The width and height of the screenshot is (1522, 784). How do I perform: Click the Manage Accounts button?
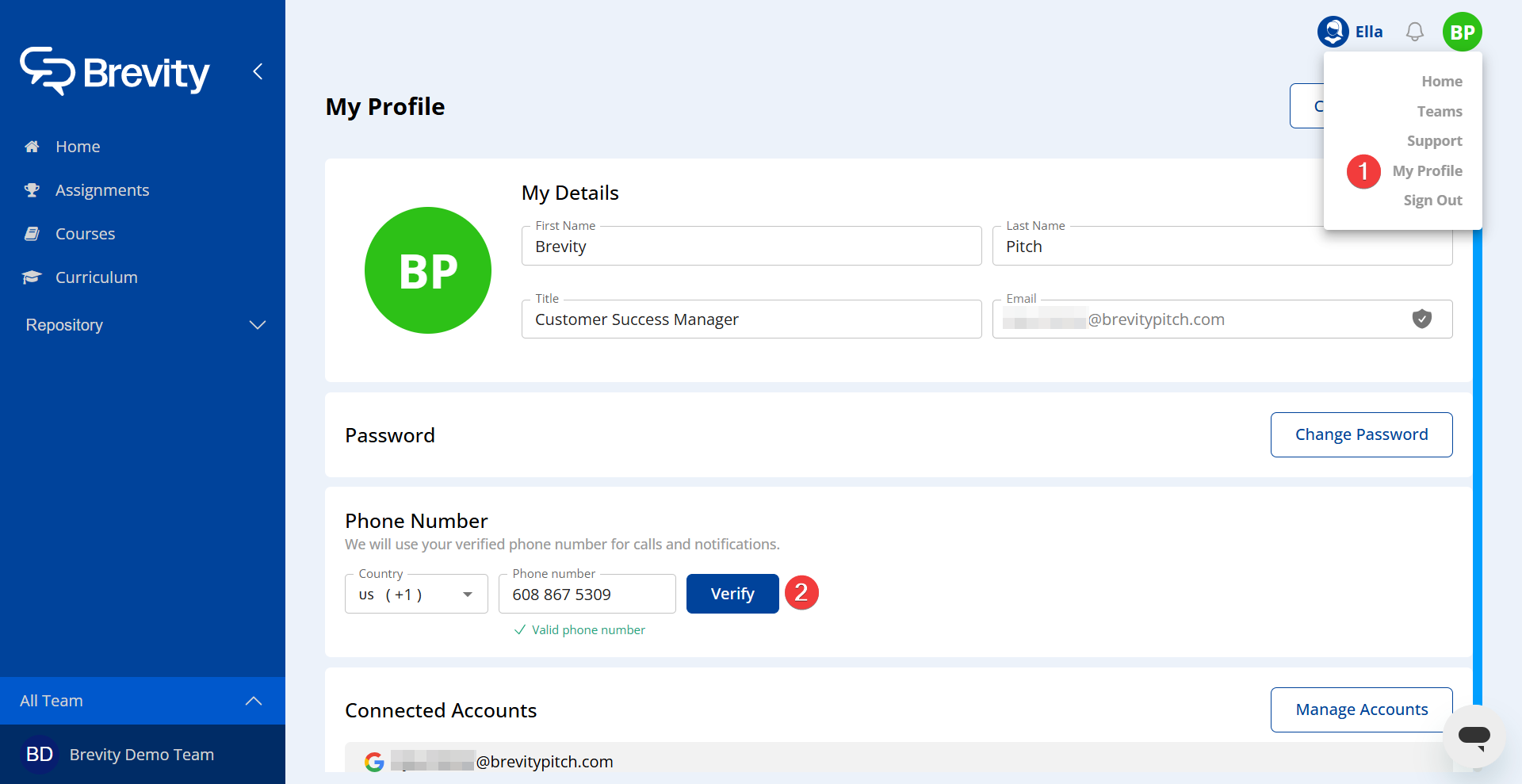[x=1362, y=709]
